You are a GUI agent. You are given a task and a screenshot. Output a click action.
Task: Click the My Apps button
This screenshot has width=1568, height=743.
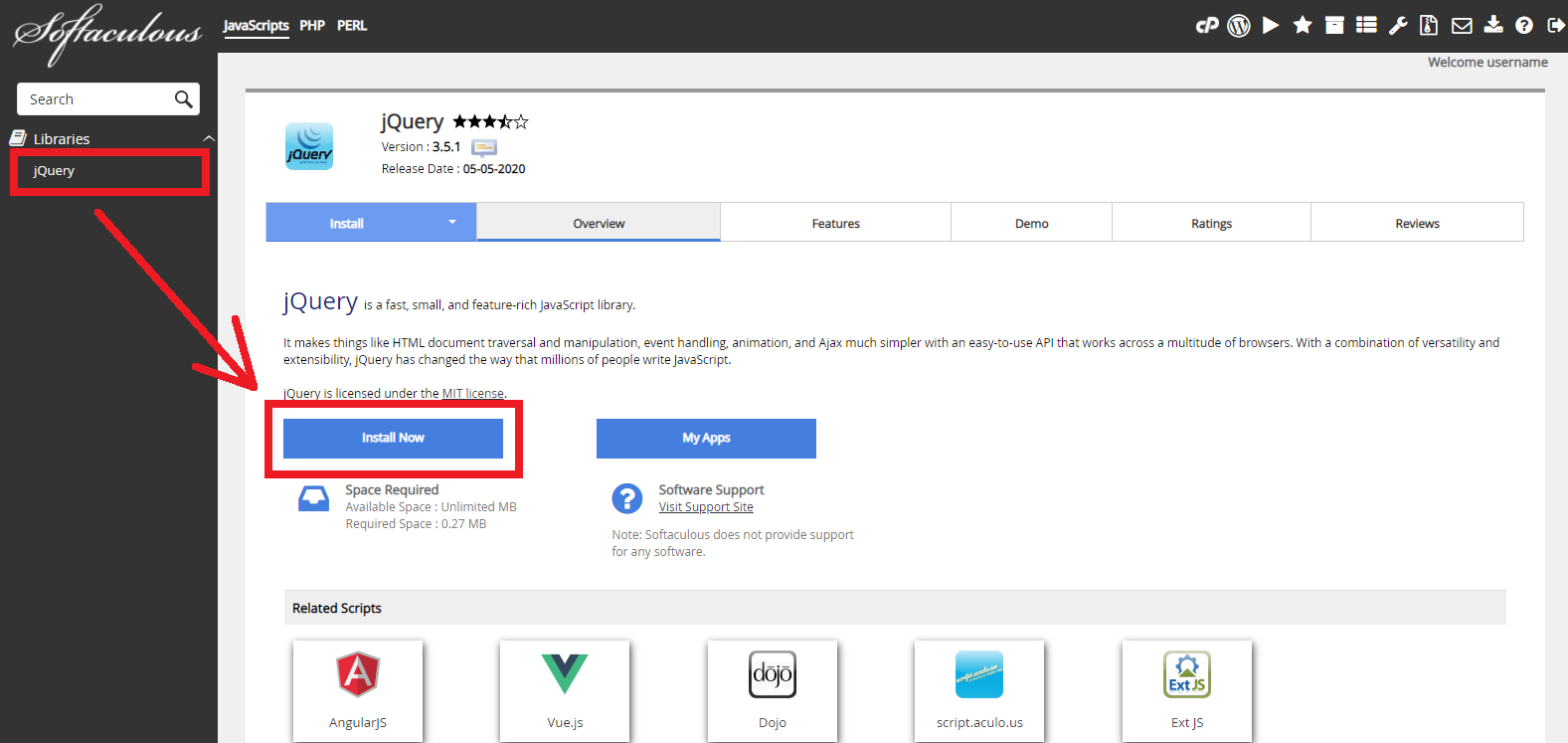tap(706, 438)
